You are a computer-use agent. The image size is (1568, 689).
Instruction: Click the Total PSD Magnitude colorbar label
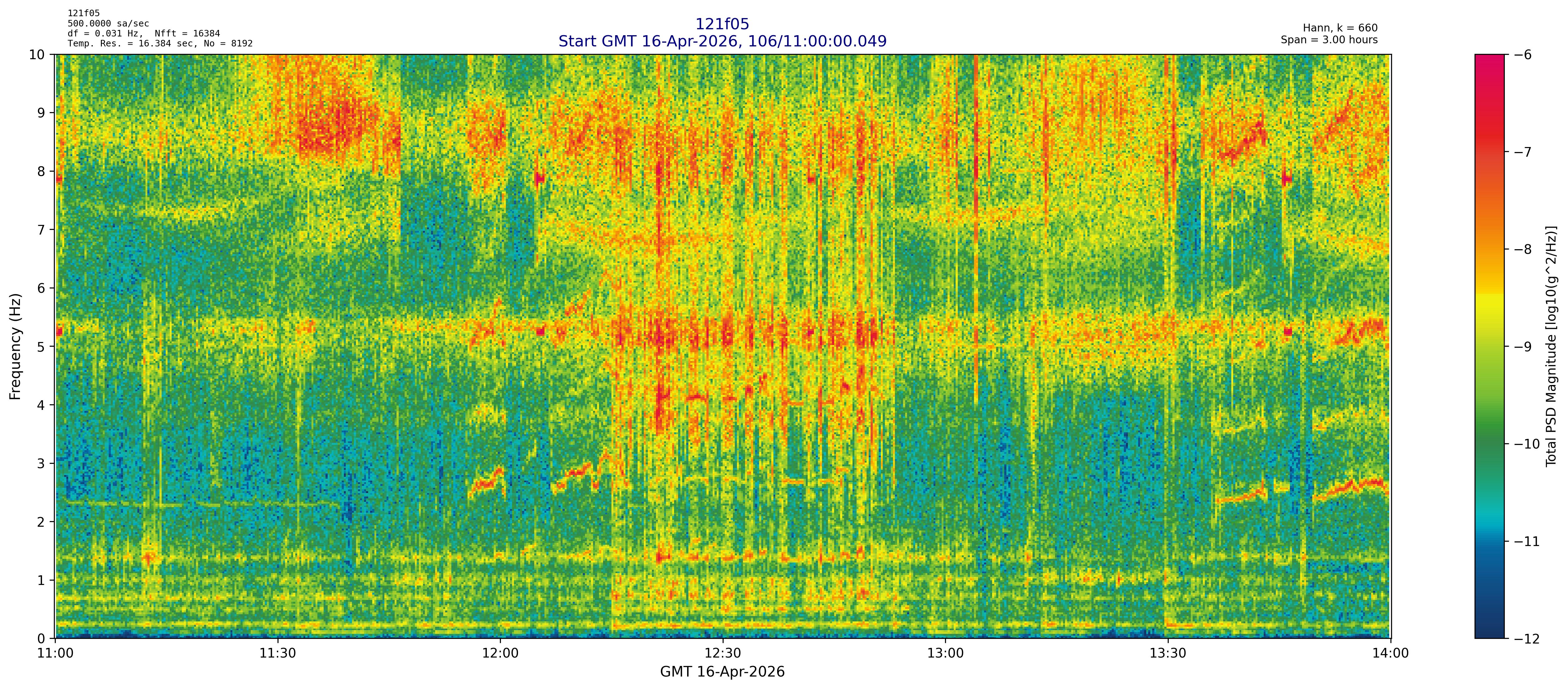1551,346
